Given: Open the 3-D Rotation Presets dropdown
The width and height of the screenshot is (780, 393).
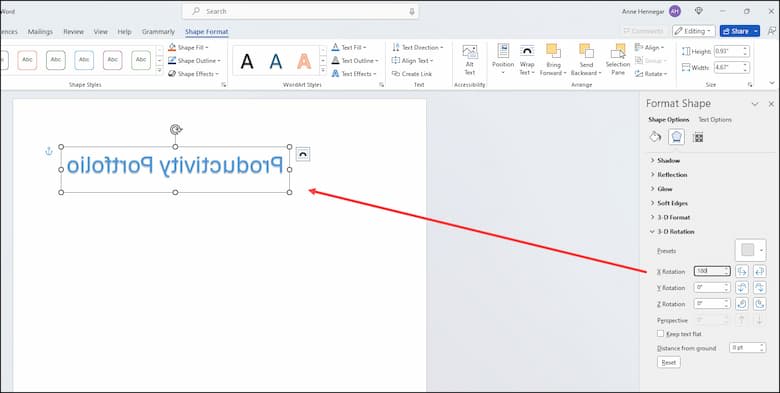Looking at the screenshot, I should click(x=751, y=250).
